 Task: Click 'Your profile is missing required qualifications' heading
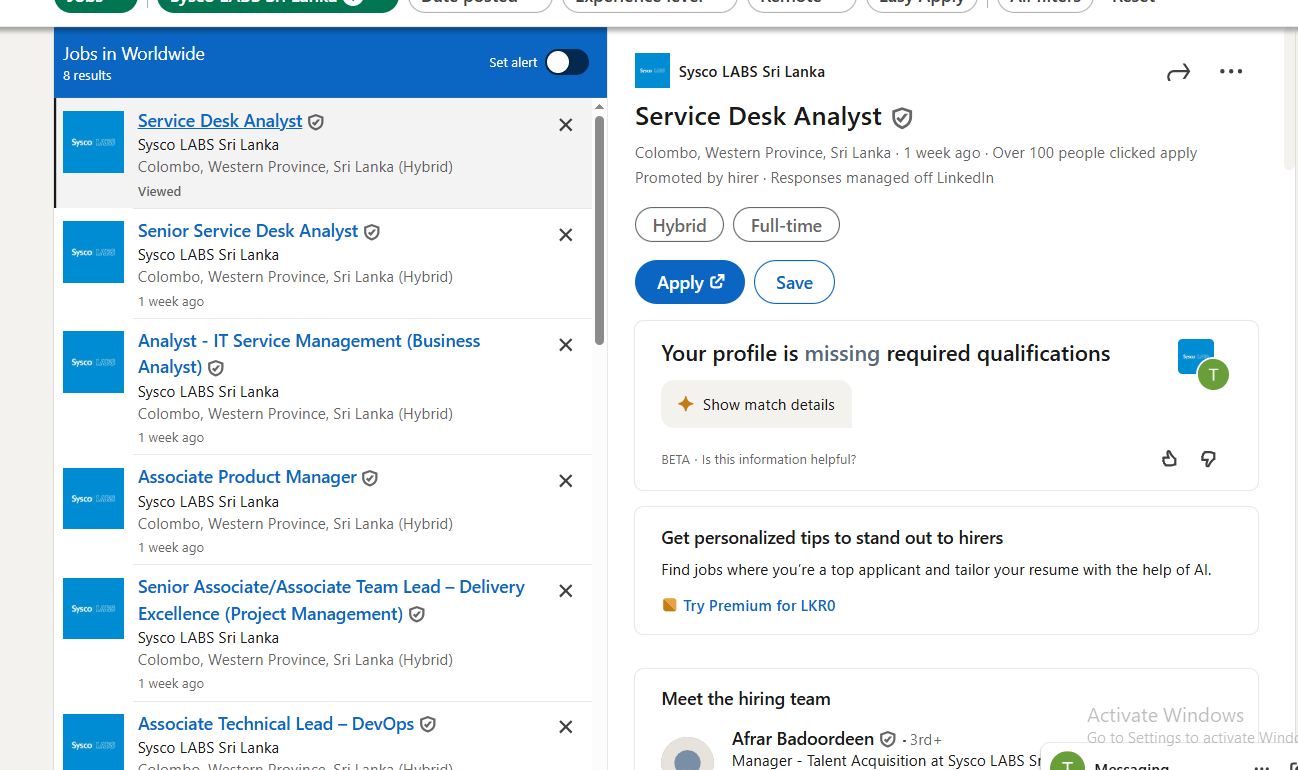886,354
